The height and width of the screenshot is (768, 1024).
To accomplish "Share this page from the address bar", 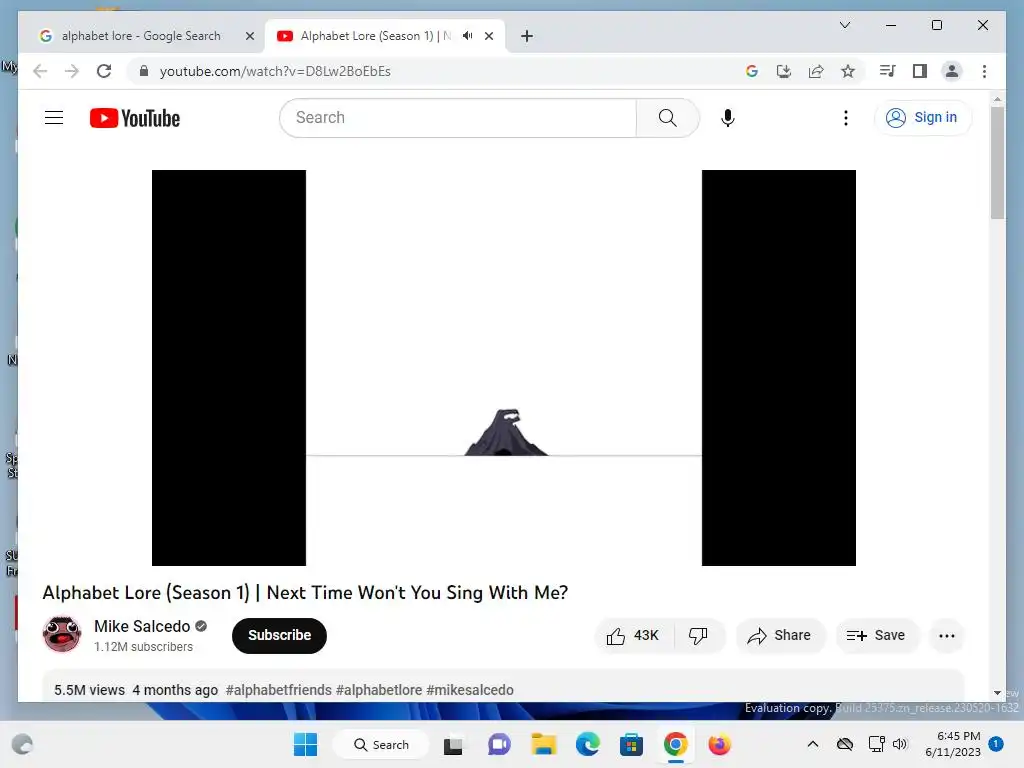I will [816, 71].
